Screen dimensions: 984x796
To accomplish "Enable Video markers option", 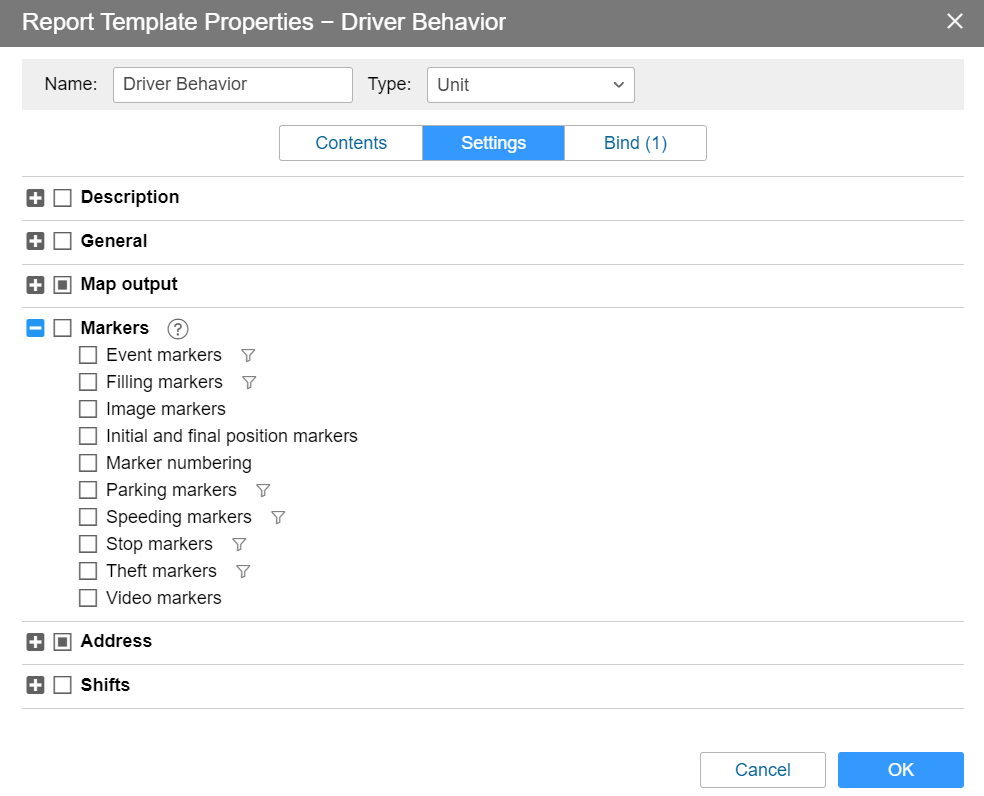I will 88,598.
